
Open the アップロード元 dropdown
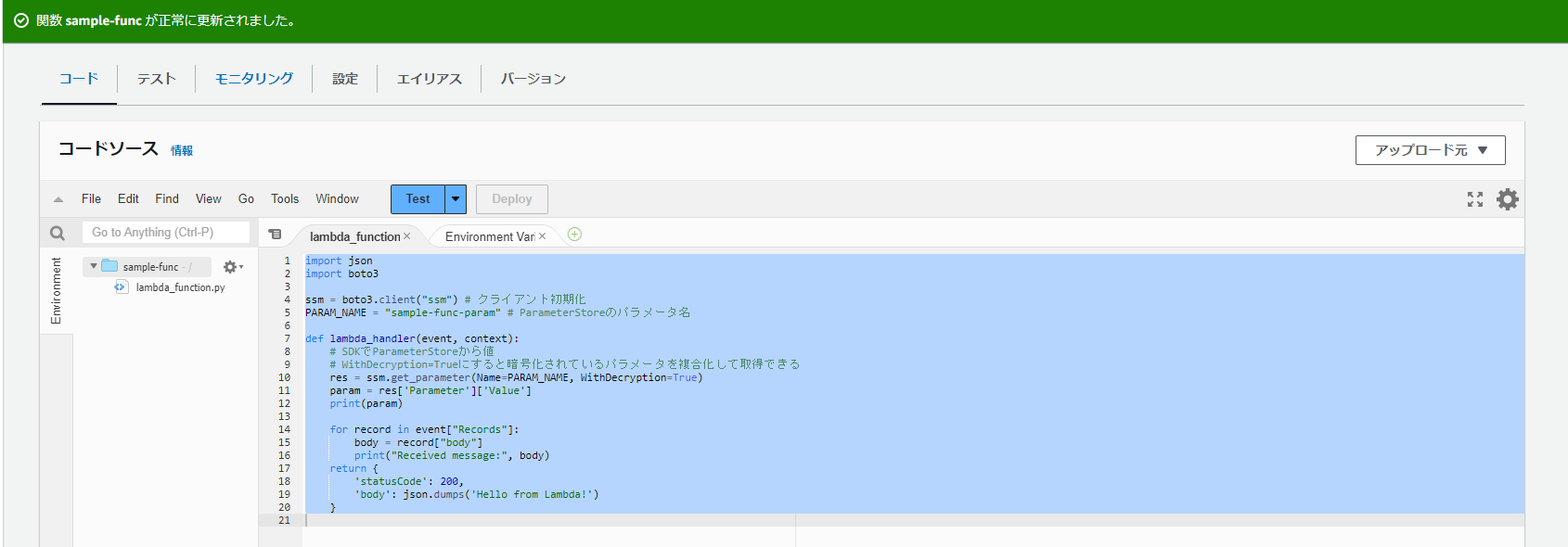pyautogui.click(x=1430, y=150)
